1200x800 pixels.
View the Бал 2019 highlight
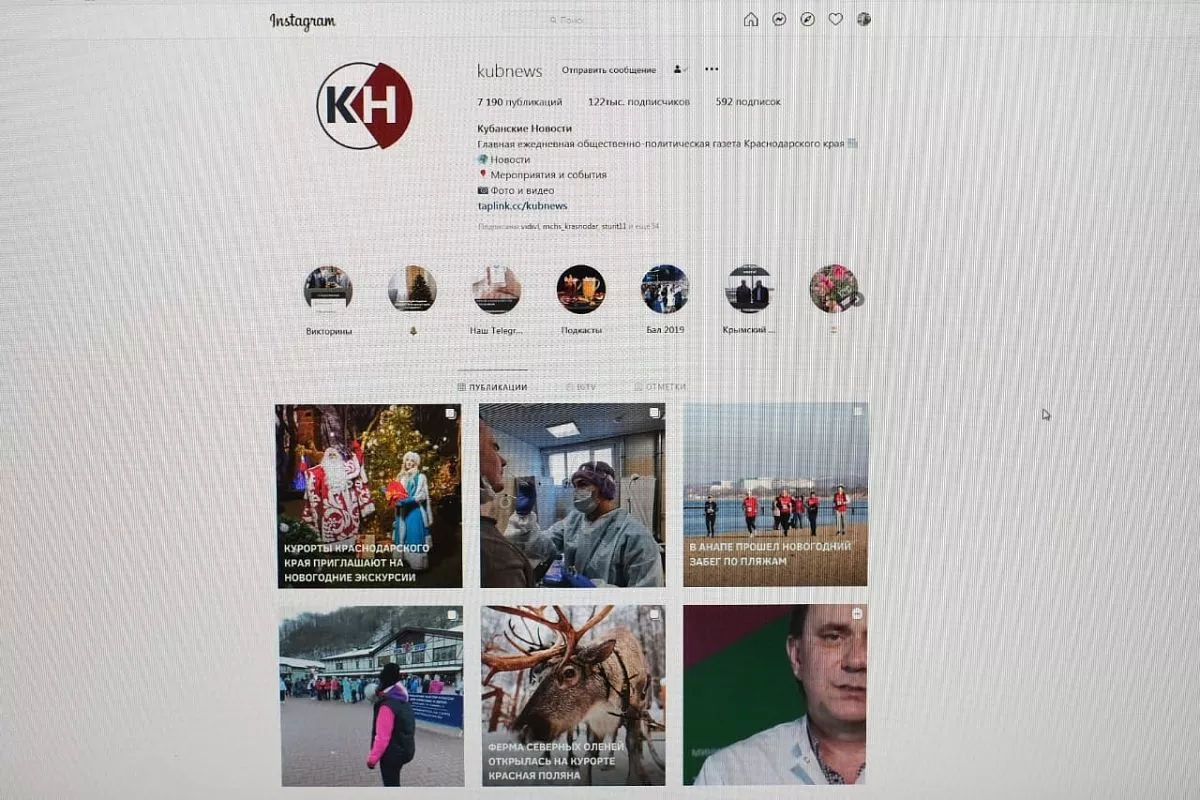pyautogui.click(x=665, y=290)
